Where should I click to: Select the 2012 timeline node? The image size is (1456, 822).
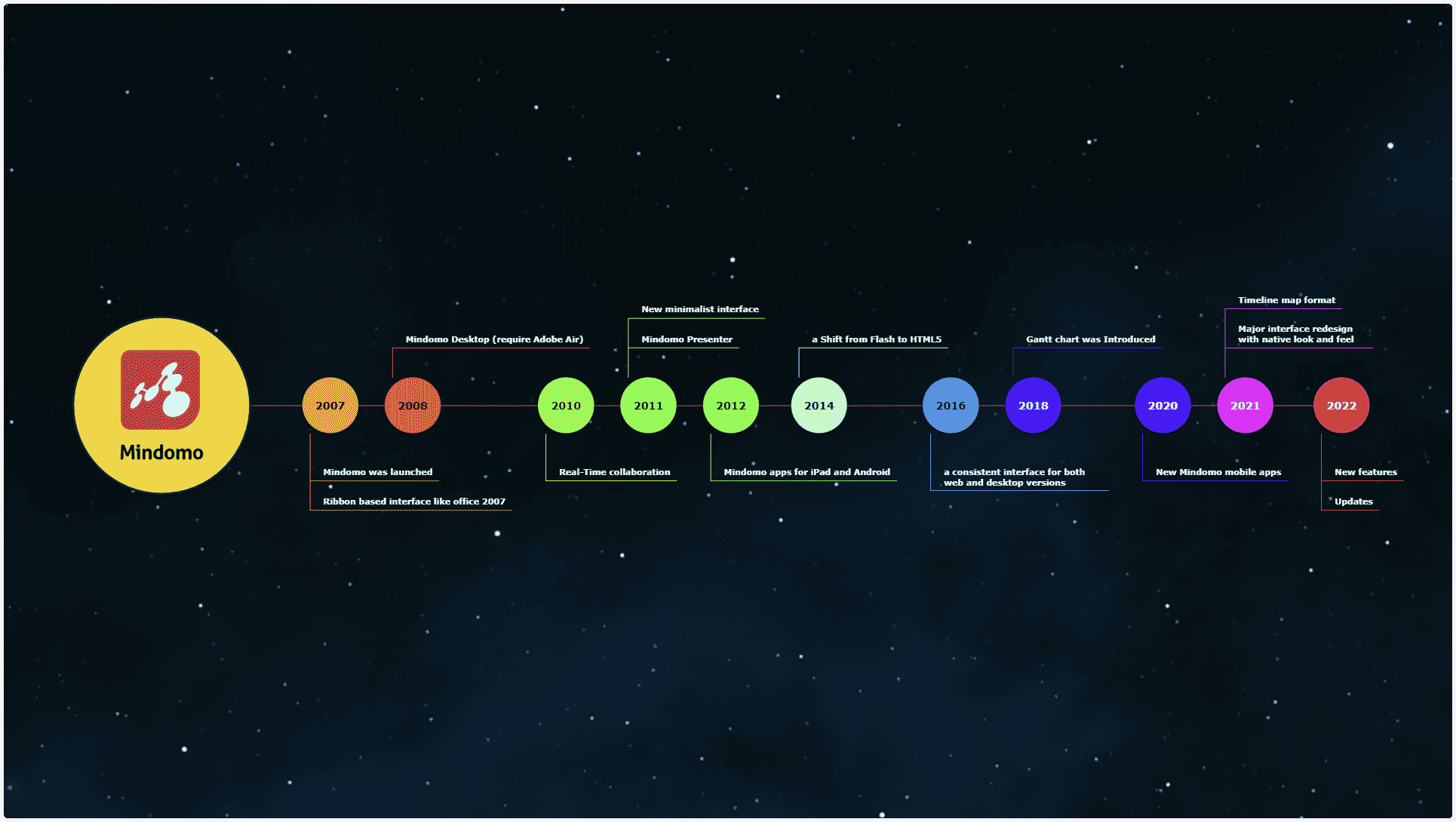point(731,406)
